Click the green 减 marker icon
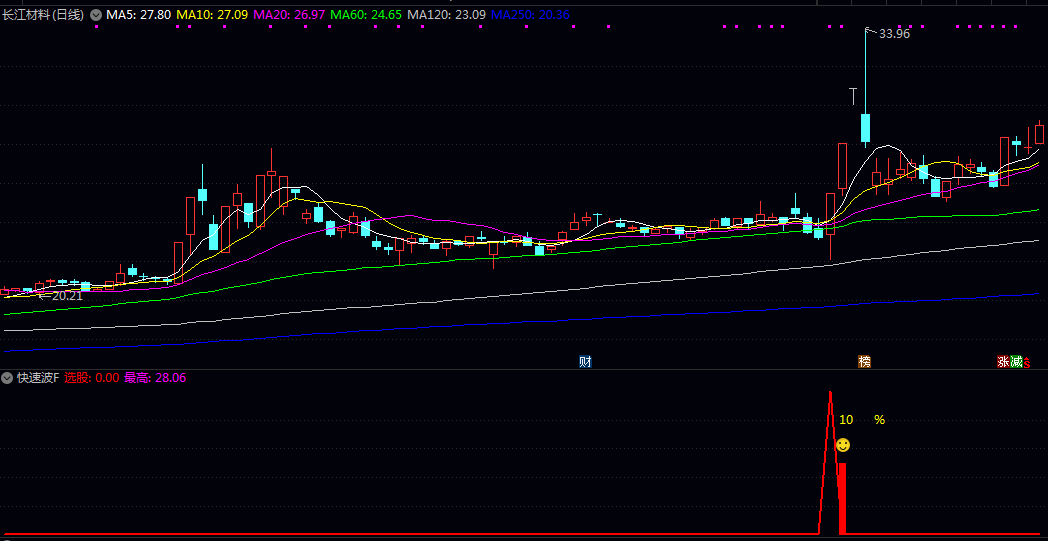This screenshot has height=541, width=1048. coord(1017,362)
